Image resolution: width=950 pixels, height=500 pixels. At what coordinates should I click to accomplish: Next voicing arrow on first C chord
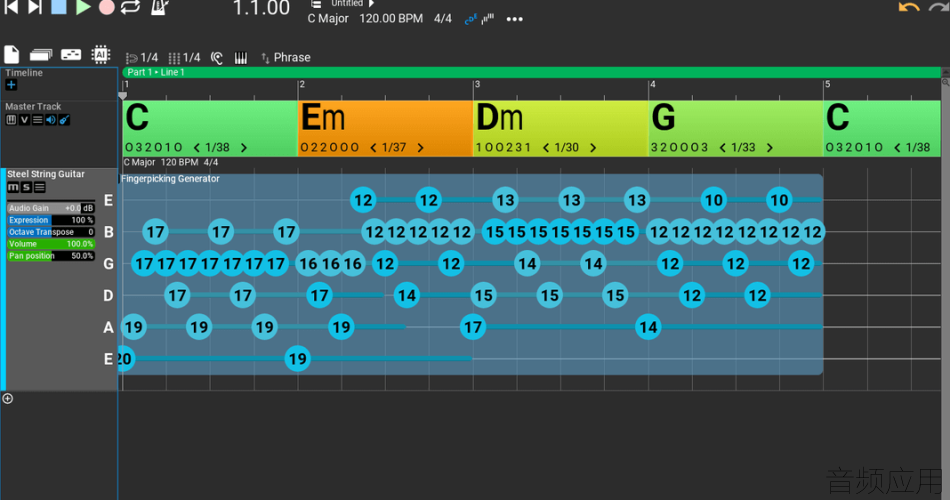tap(244, 147)
